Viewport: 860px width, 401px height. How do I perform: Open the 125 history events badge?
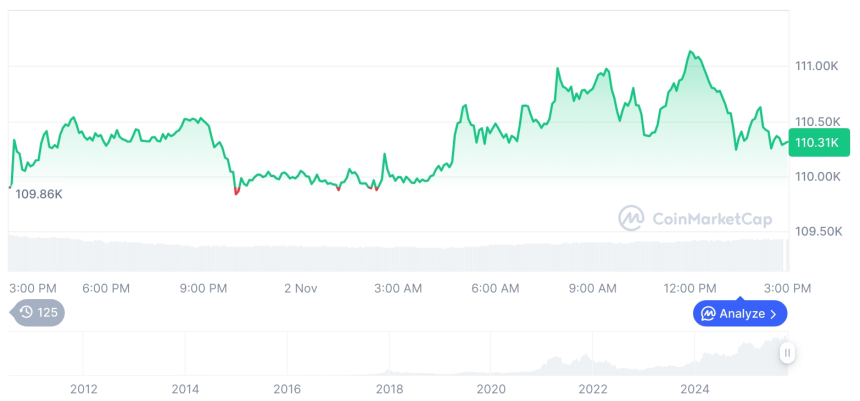pos(37,313)
